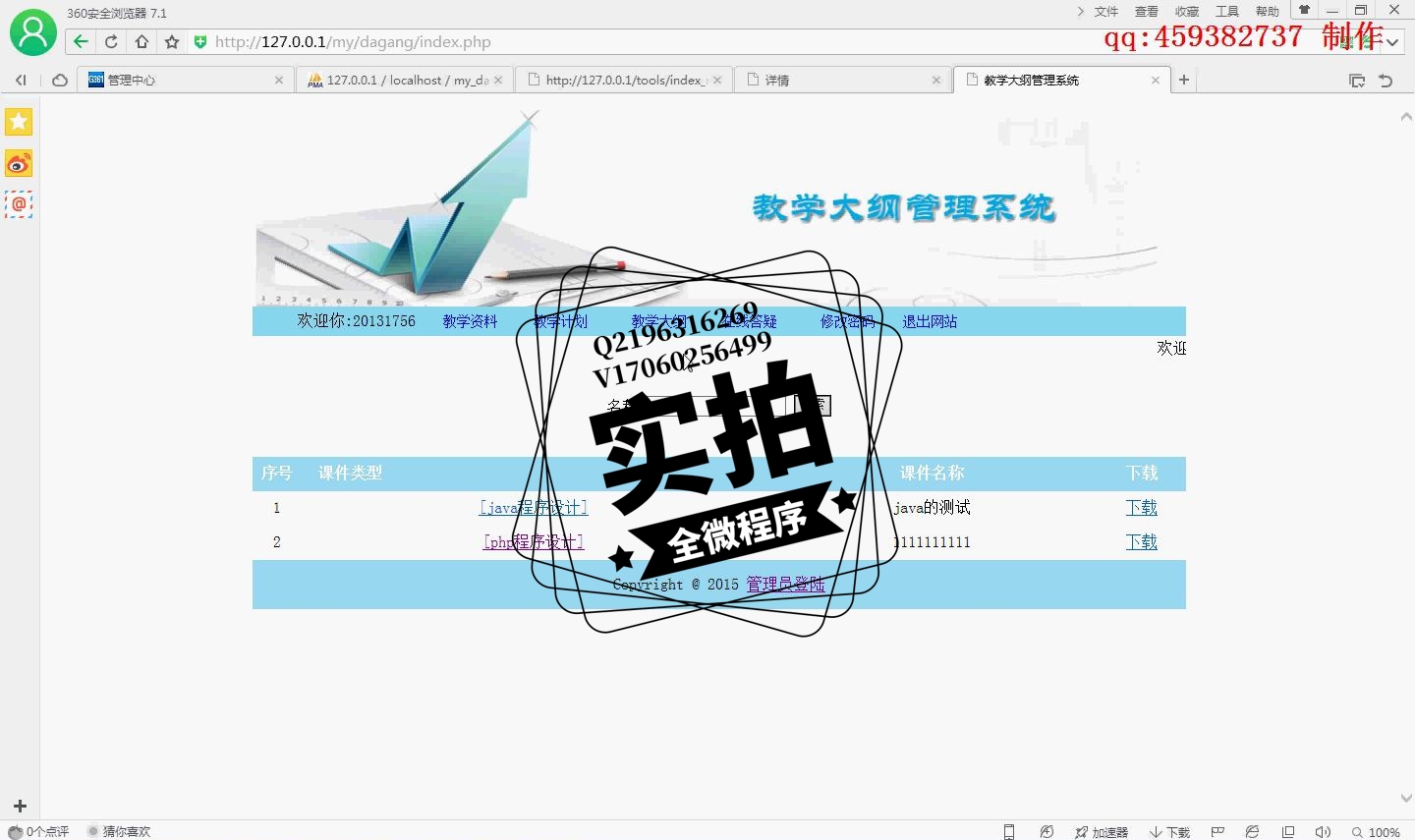Open the 教学资料 nav link

470,321
